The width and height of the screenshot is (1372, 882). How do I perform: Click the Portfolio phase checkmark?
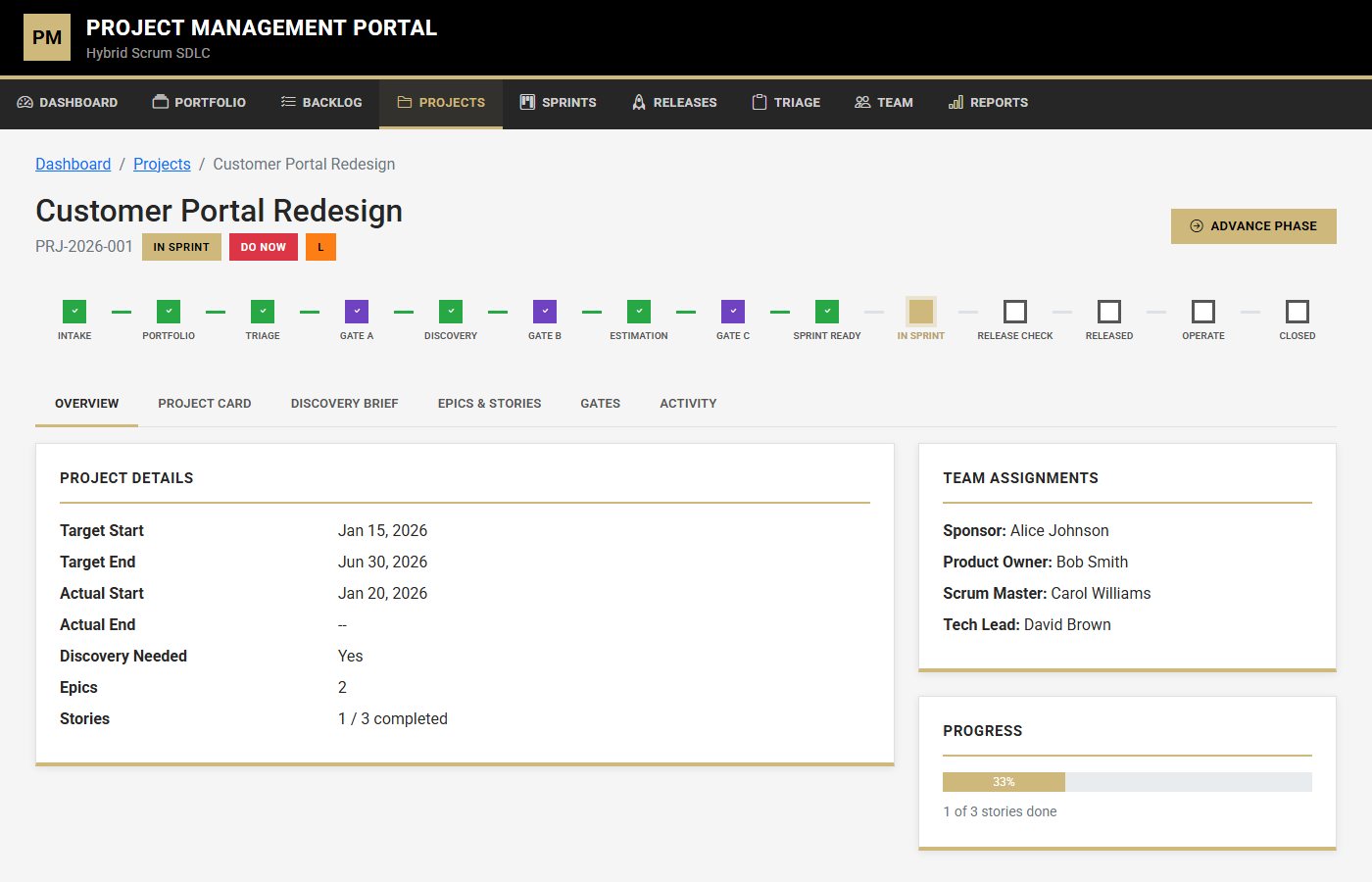click(x=169, y=312)
